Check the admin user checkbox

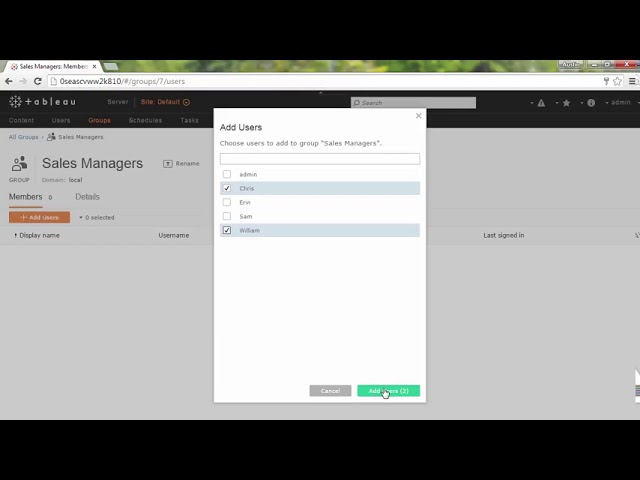coord(227,174)
